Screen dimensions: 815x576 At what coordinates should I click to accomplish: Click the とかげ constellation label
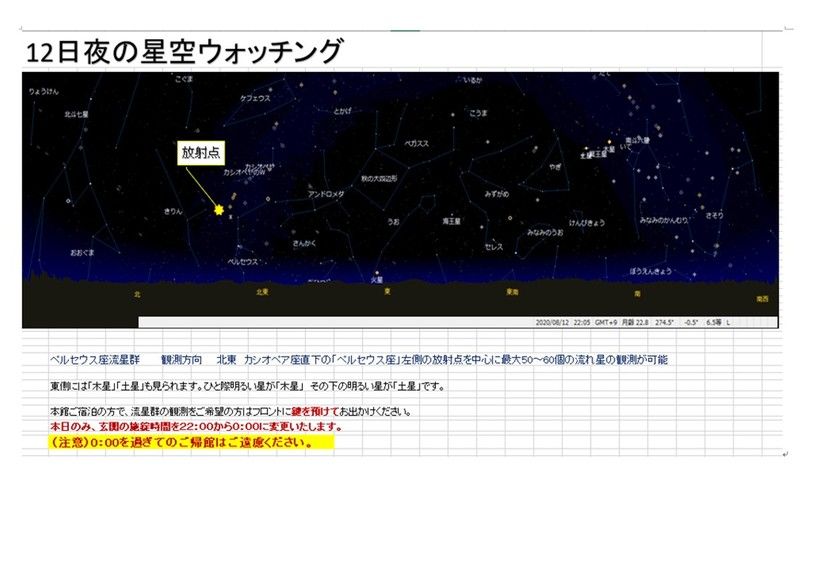pos(342,111)
